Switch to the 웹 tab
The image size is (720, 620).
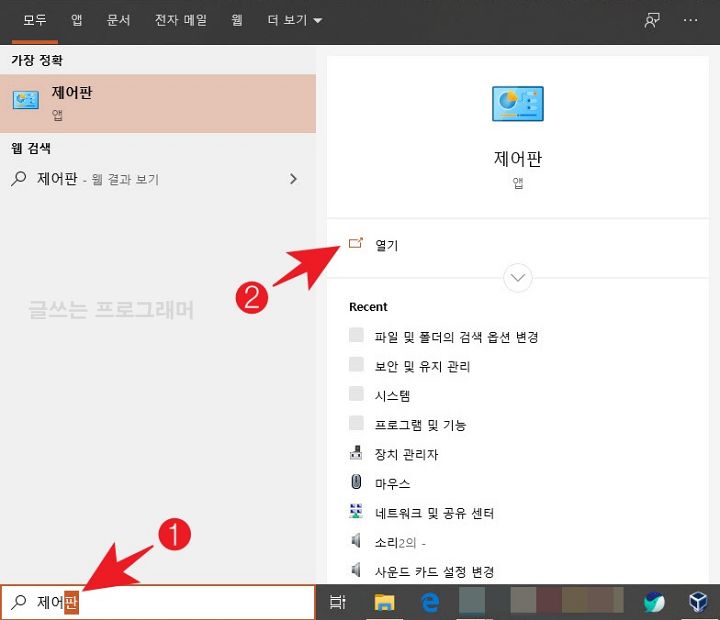(237, 20)
